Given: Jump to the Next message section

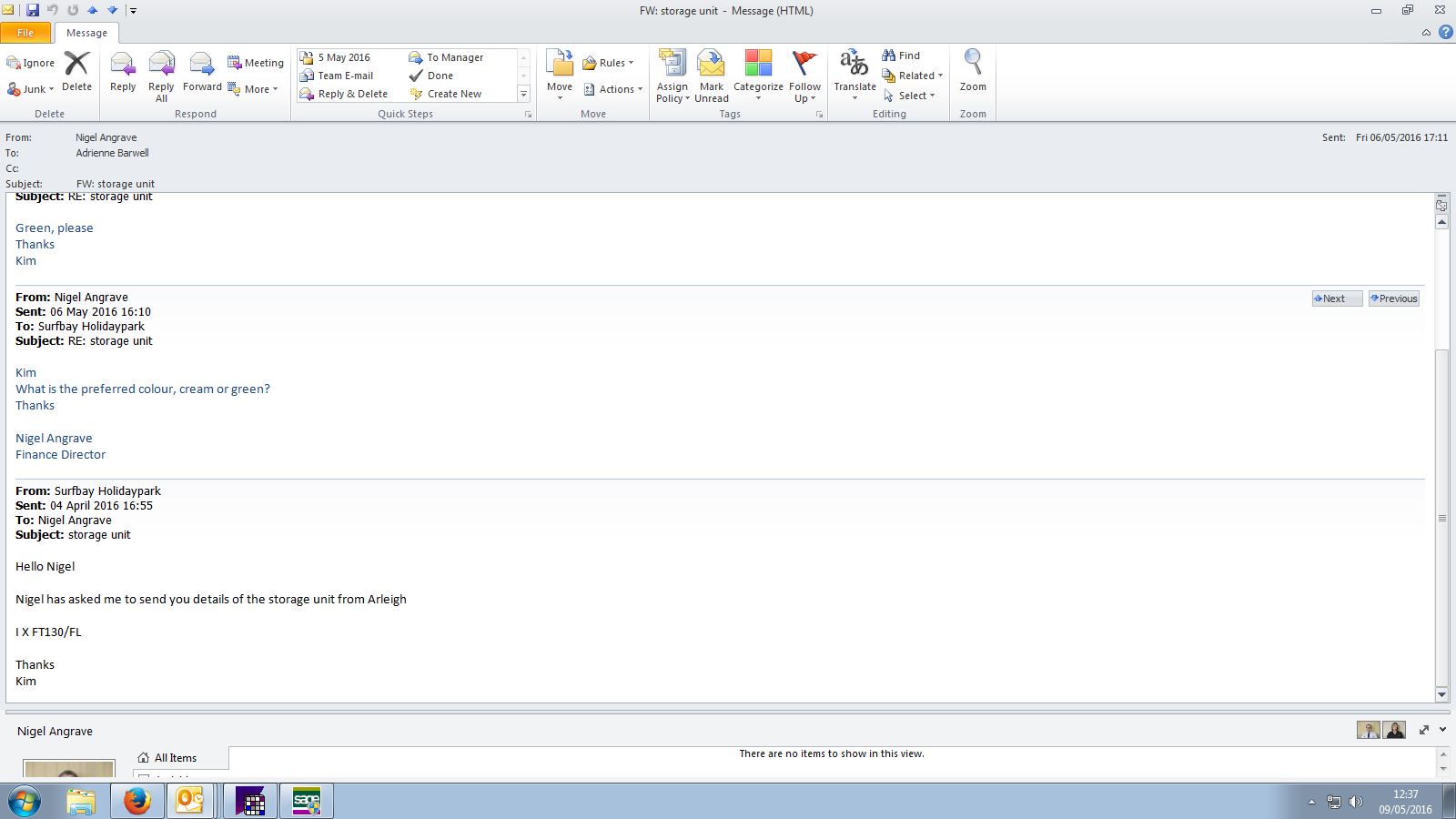Looking at the screenshot, I should point(1336,298).
